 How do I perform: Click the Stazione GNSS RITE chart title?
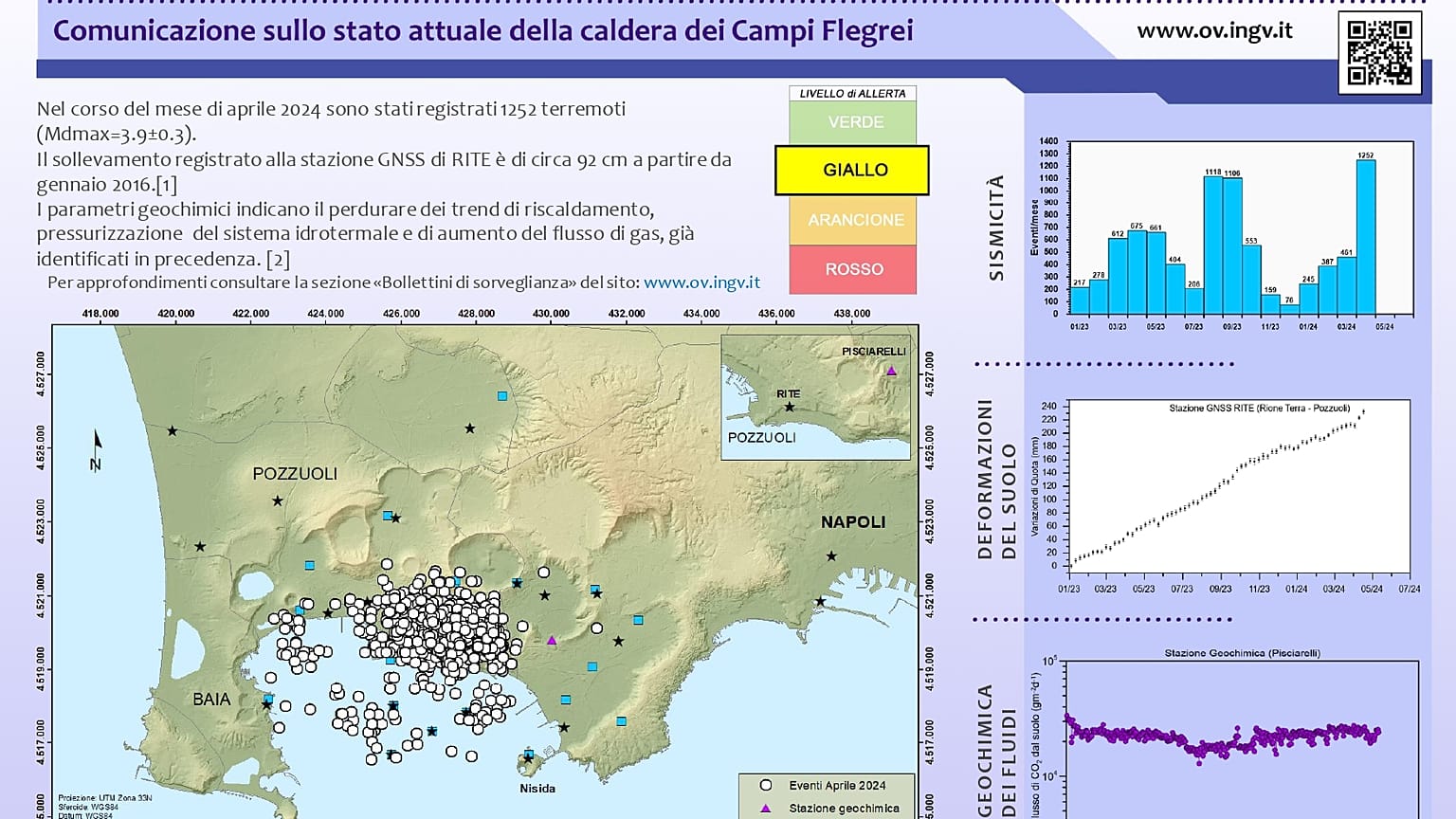pyautogui.click(x=1259, y=409)
